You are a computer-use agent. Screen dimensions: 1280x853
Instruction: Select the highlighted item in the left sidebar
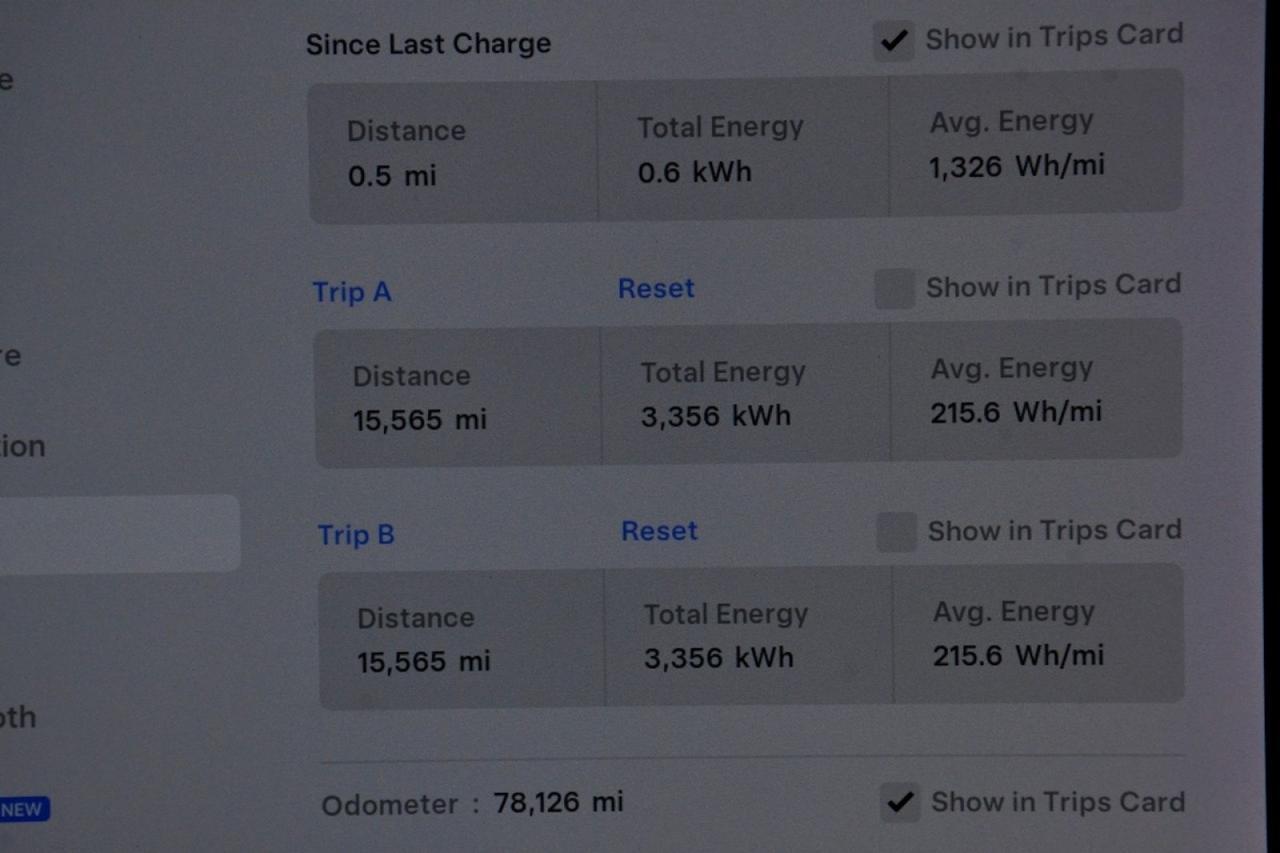tap(120, 534)
